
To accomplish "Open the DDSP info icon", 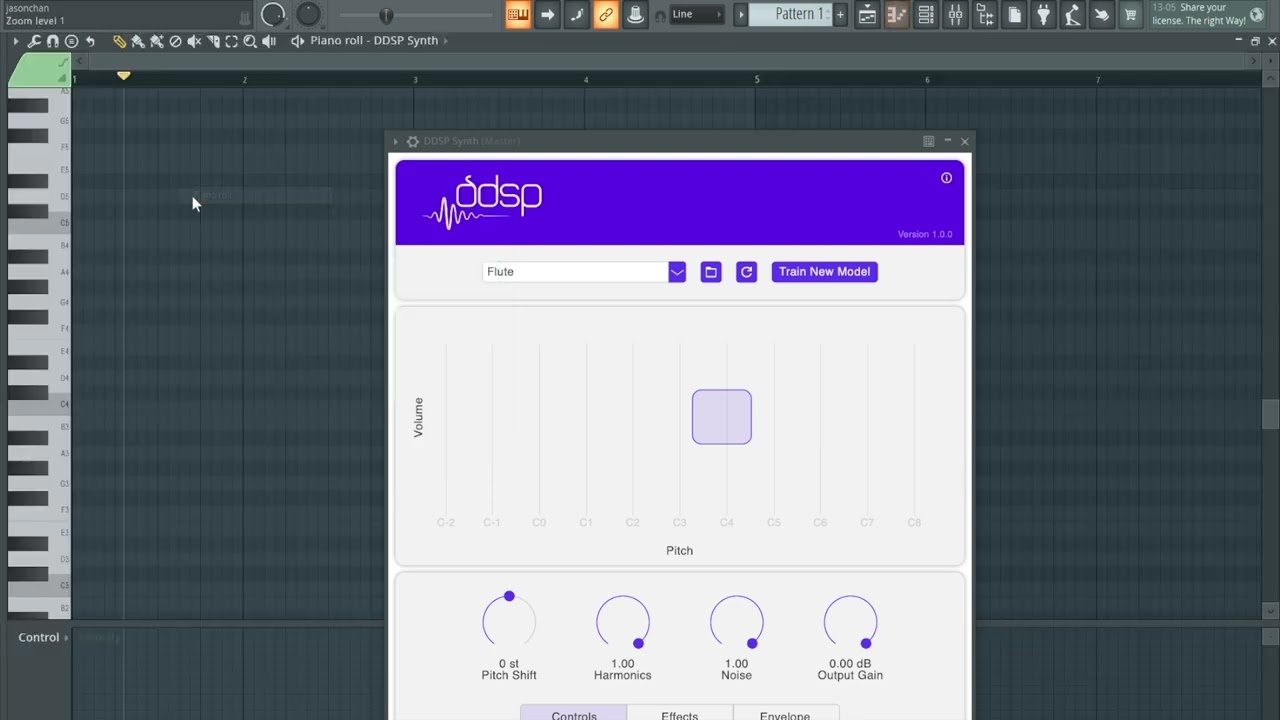I will (x=946, y=178).
